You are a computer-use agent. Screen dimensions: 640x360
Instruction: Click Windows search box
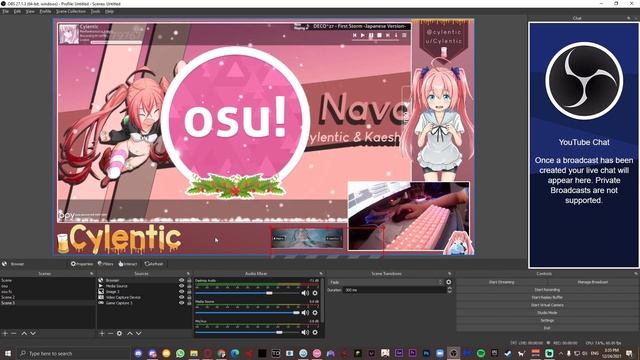(73, 353)
